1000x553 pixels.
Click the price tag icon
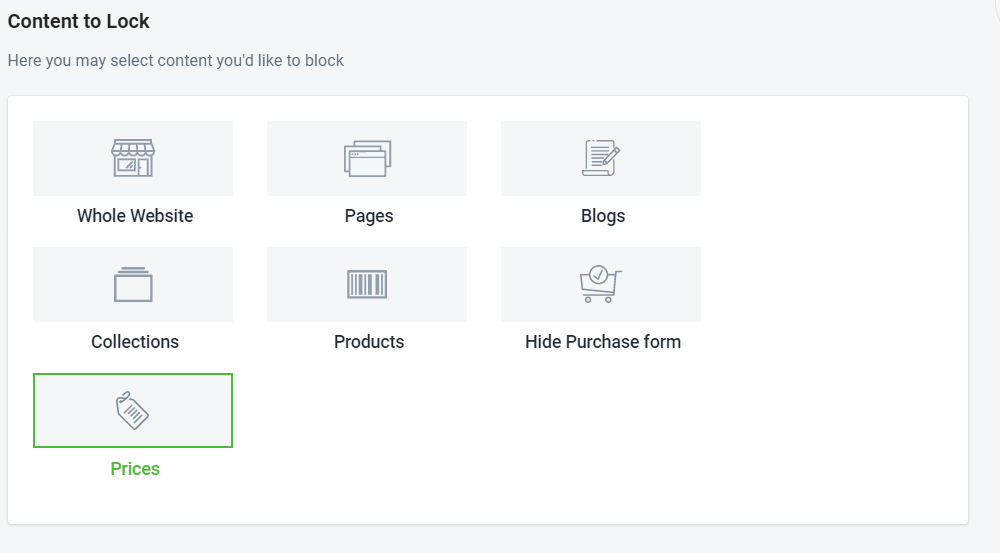pos(132,411)
